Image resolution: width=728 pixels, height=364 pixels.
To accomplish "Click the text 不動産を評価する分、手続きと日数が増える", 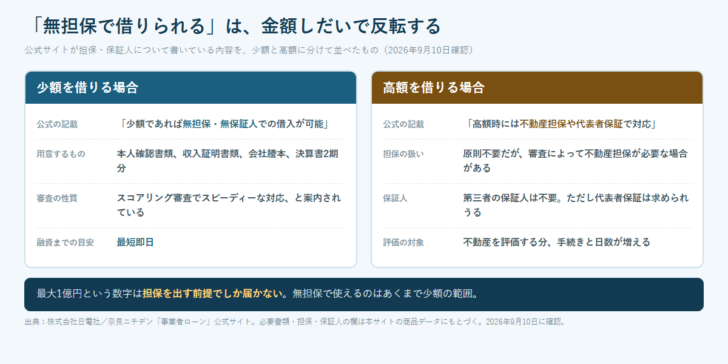I will click(557, 242).
